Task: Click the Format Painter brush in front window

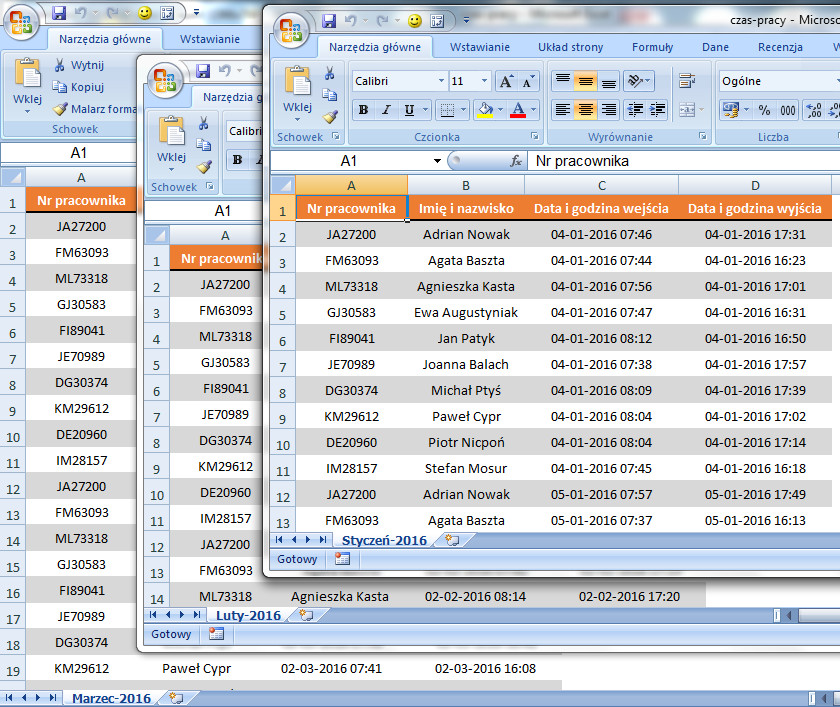Action: [330, 118]
